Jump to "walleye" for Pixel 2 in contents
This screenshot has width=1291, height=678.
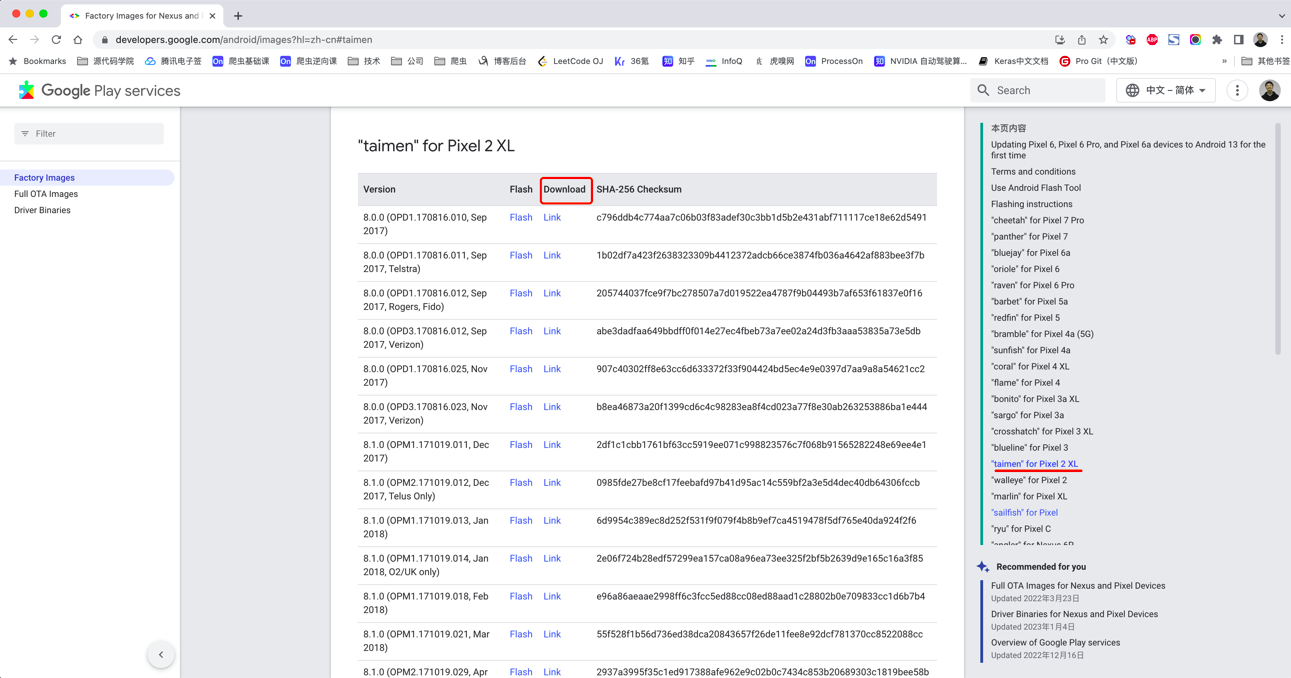(1028, 480)
